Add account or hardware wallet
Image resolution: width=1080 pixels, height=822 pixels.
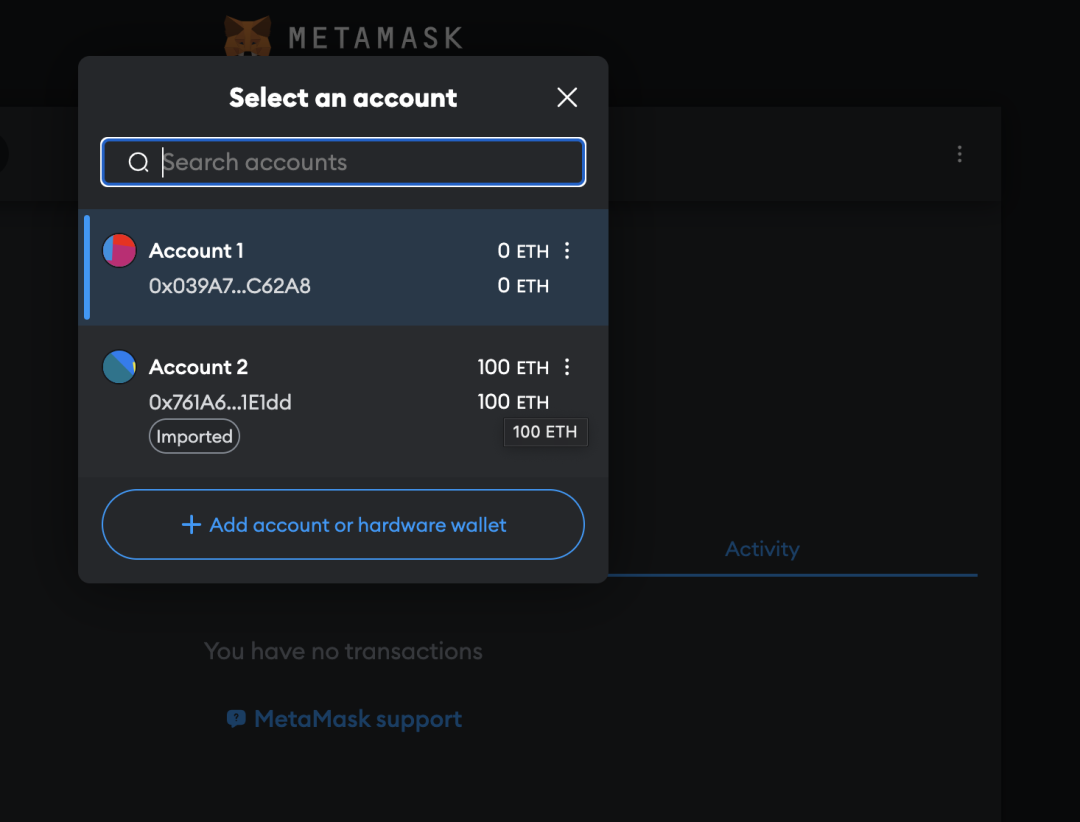[343, 524]
